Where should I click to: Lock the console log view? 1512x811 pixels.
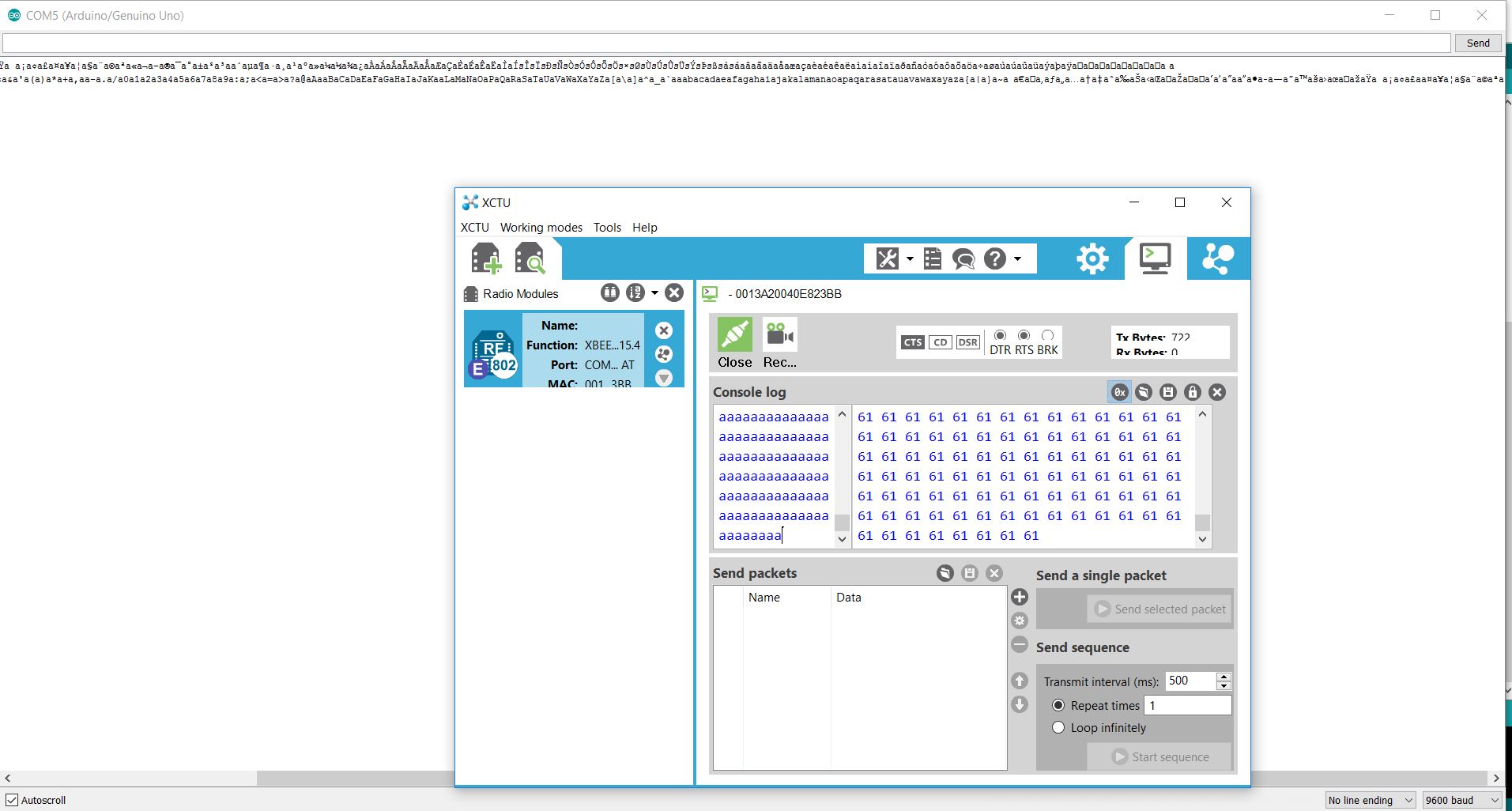tap(1192, 391)
